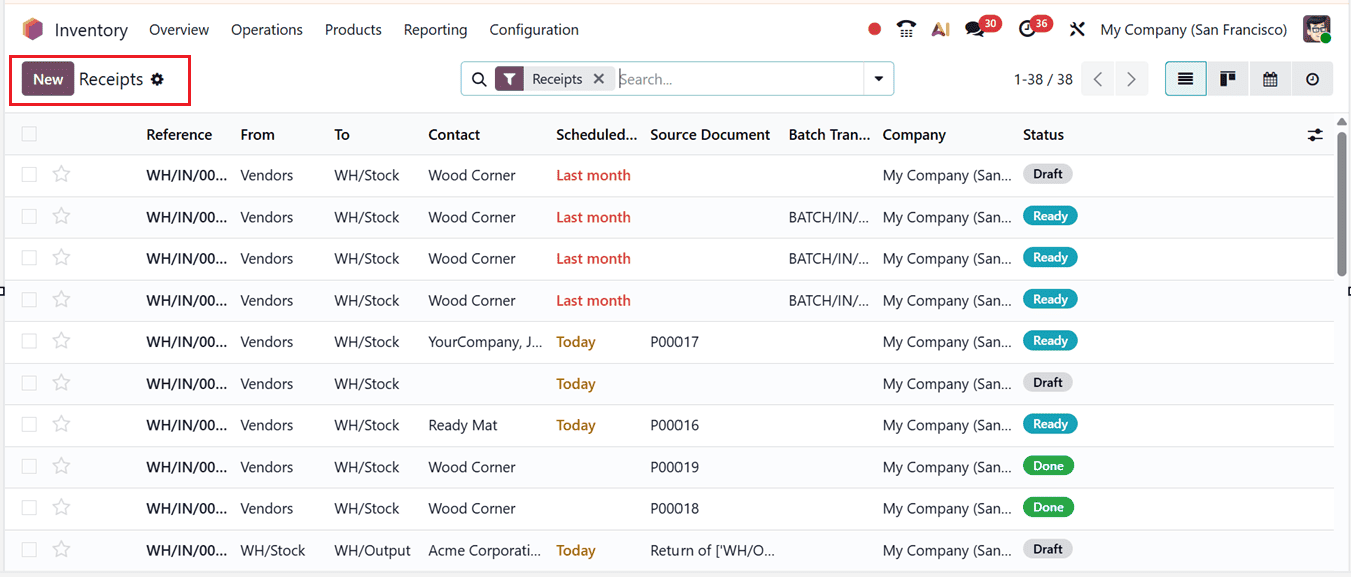Open the messaging conversations panel
The image size is (1351, 577).
point(975,29)
